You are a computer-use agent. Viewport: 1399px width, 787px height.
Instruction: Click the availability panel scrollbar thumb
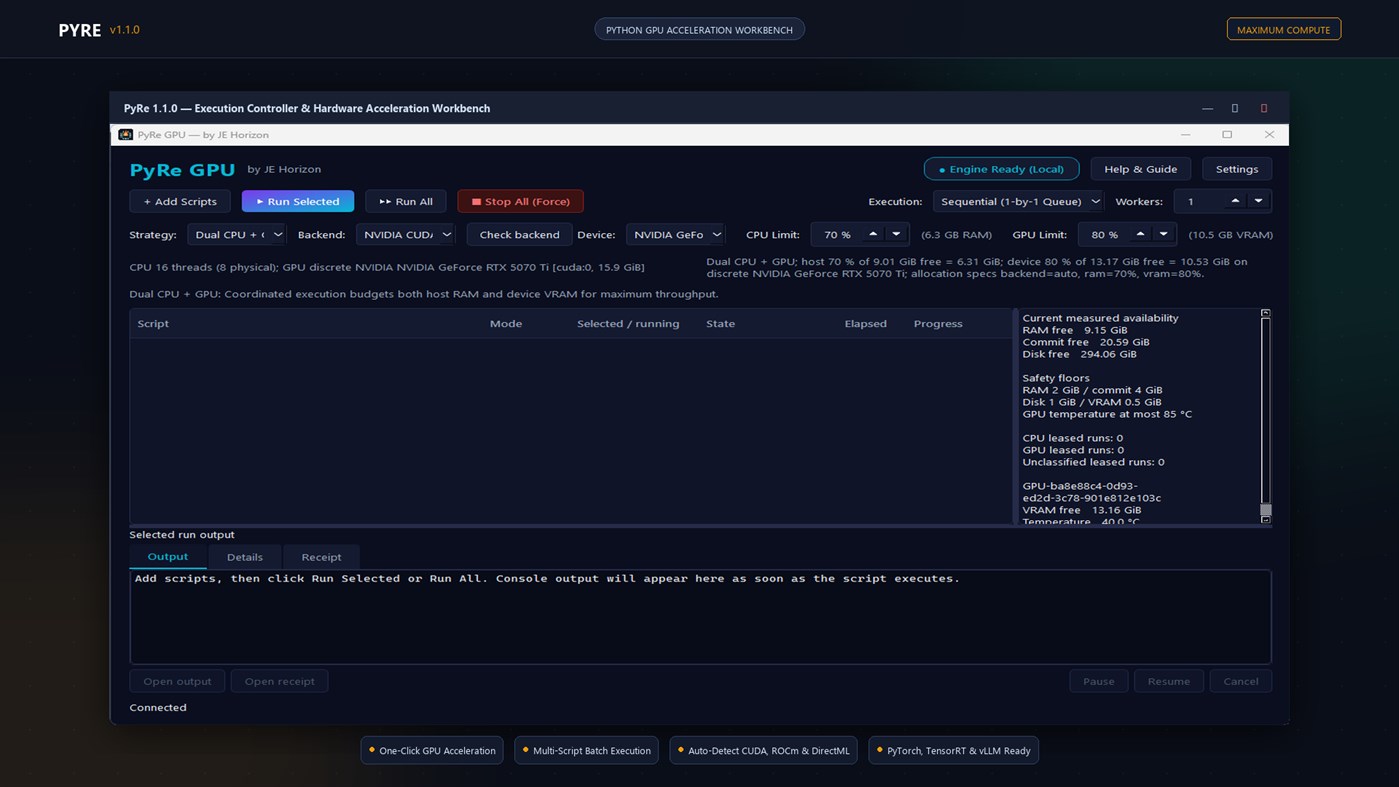[x=1265, y=509]
